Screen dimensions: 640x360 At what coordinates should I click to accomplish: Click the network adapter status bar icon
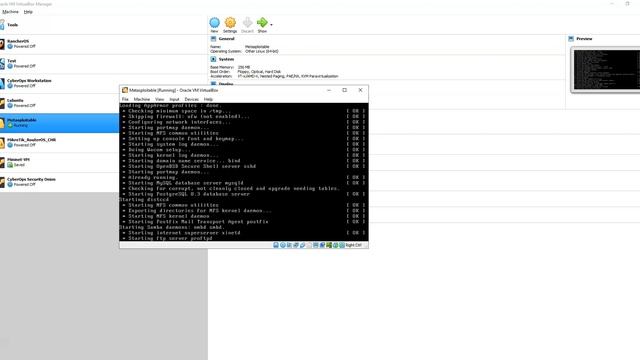tap(296, 245)
